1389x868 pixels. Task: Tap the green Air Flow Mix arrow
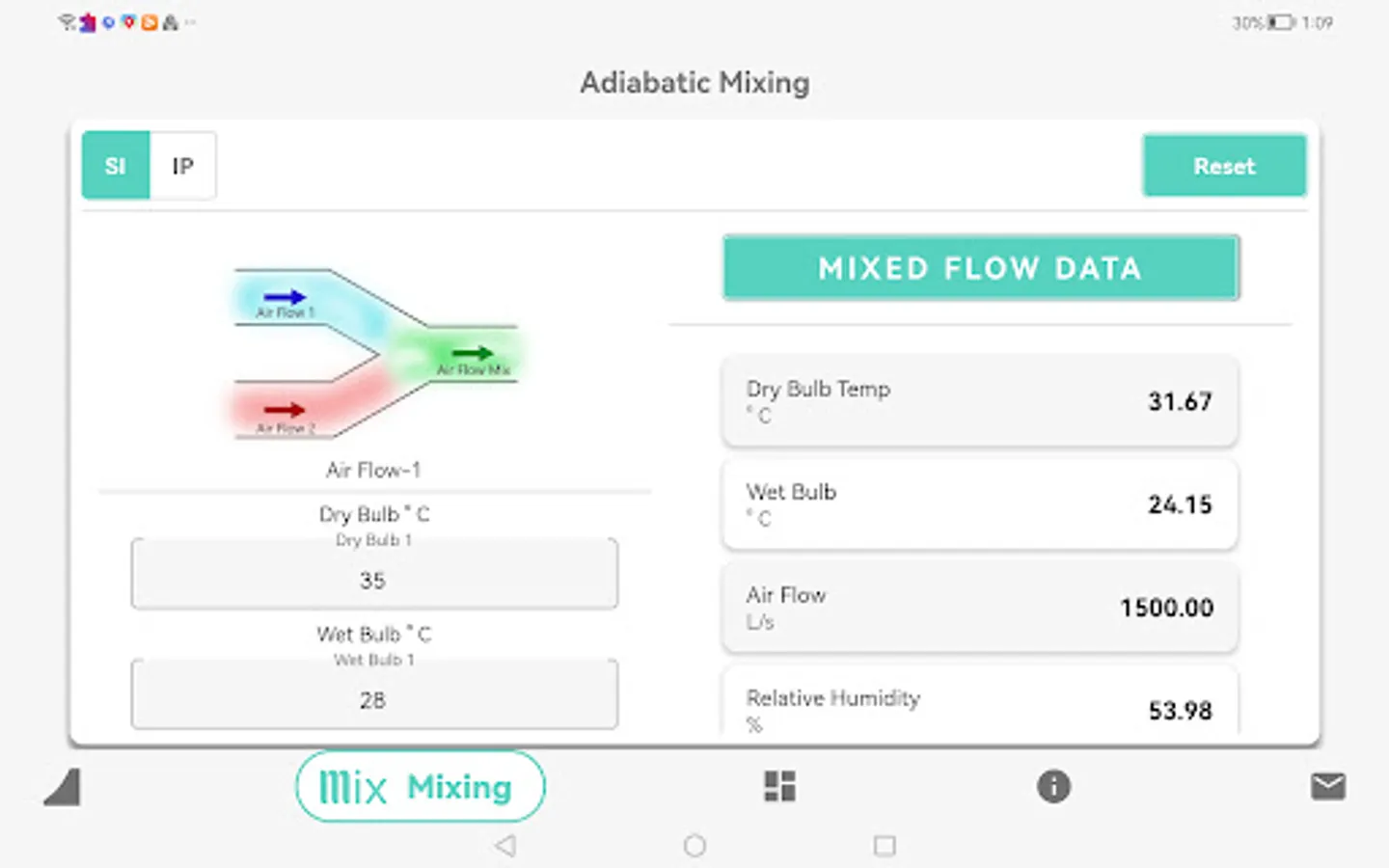point(473,353)
